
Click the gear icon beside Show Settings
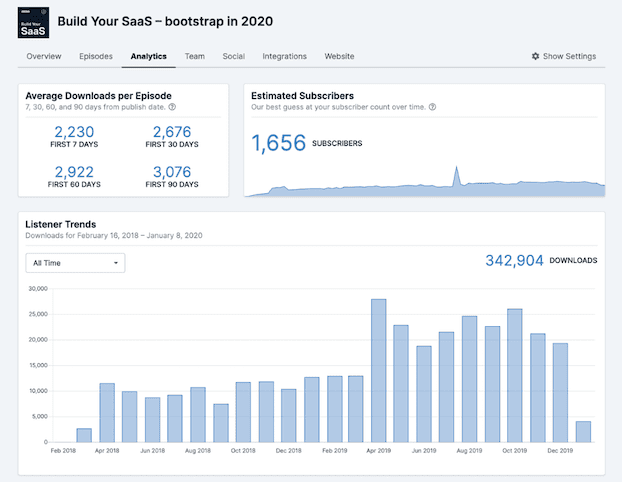(x=536, y=56)
